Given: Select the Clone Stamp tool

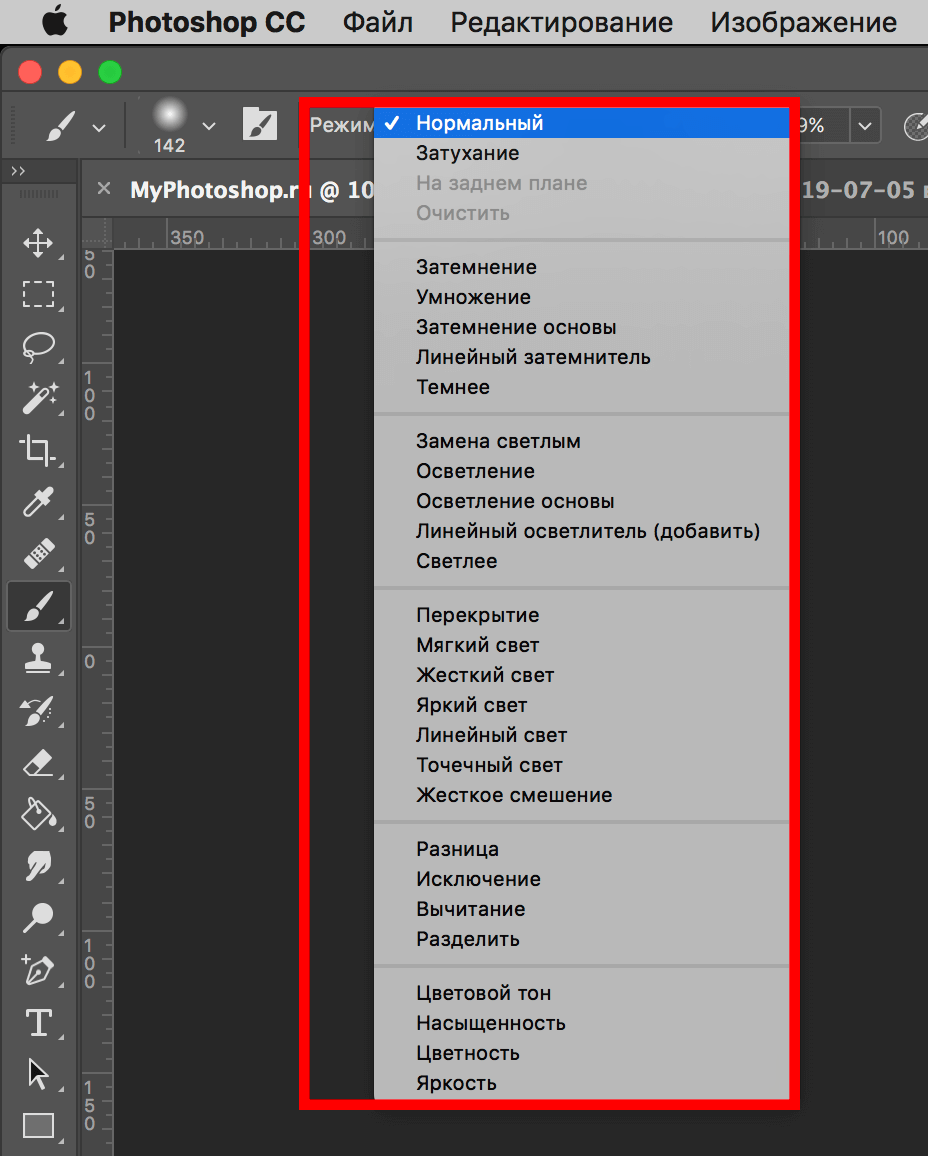Looking at the screenshot, I should point(38,658).
